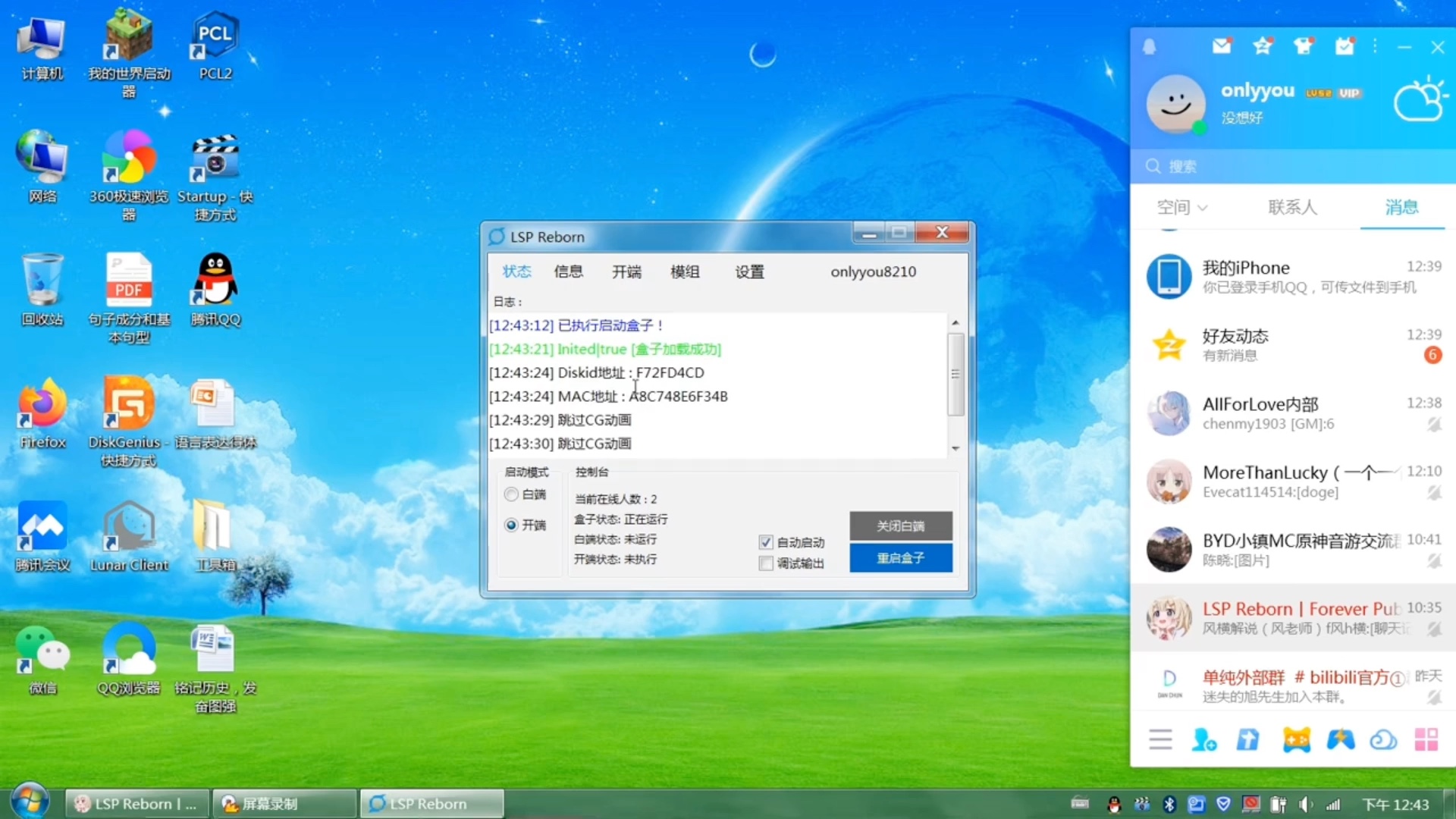Open the 好友动态 message entry
Screen dimensions: 1456x819
(x=1293, y=344)
